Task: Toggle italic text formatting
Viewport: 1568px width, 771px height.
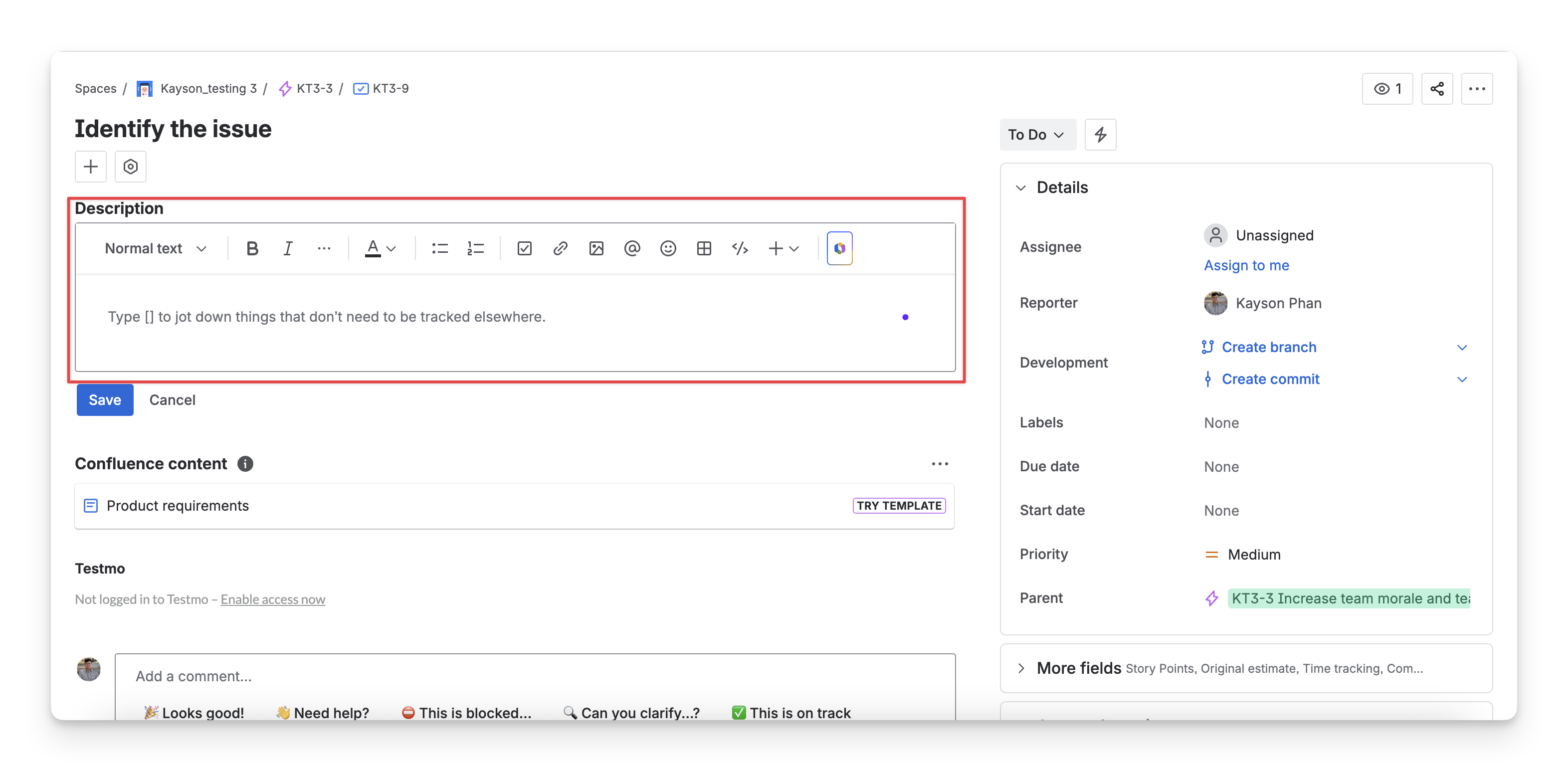Action: 288,248
